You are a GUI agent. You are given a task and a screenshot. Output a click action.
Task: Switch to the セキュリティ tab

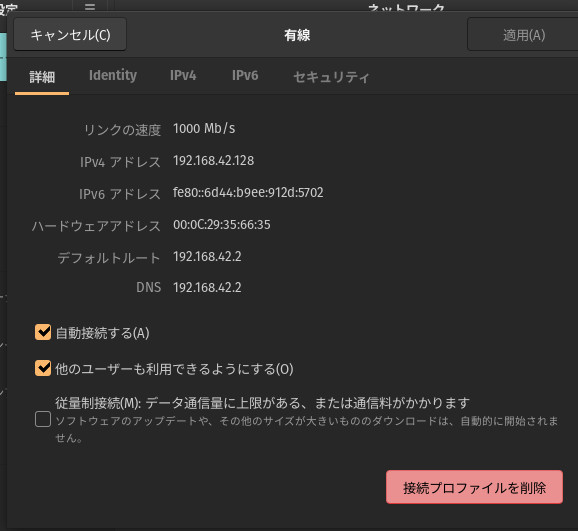[x=331, y=77]
